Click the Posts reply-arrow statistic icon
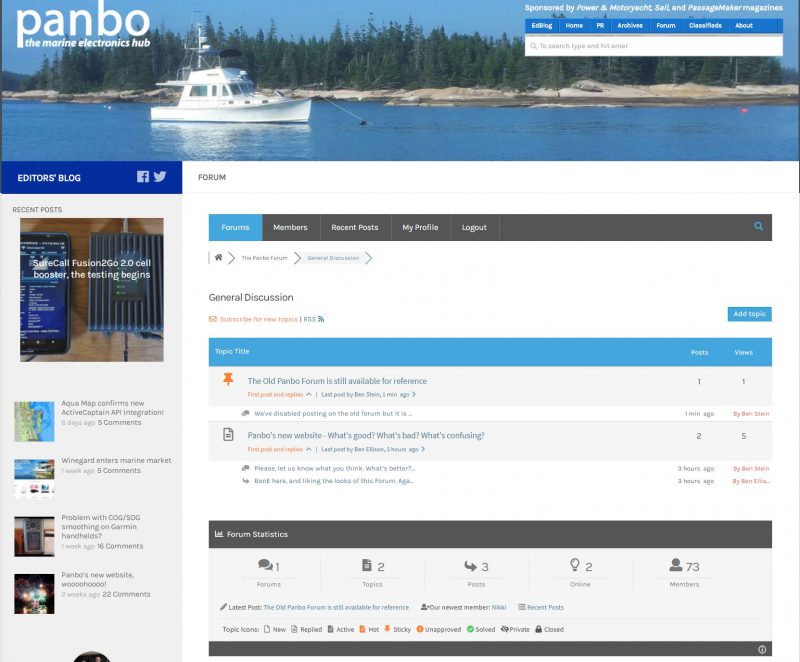Viewport: 800px width, 662px height. [x=470, y=566]
